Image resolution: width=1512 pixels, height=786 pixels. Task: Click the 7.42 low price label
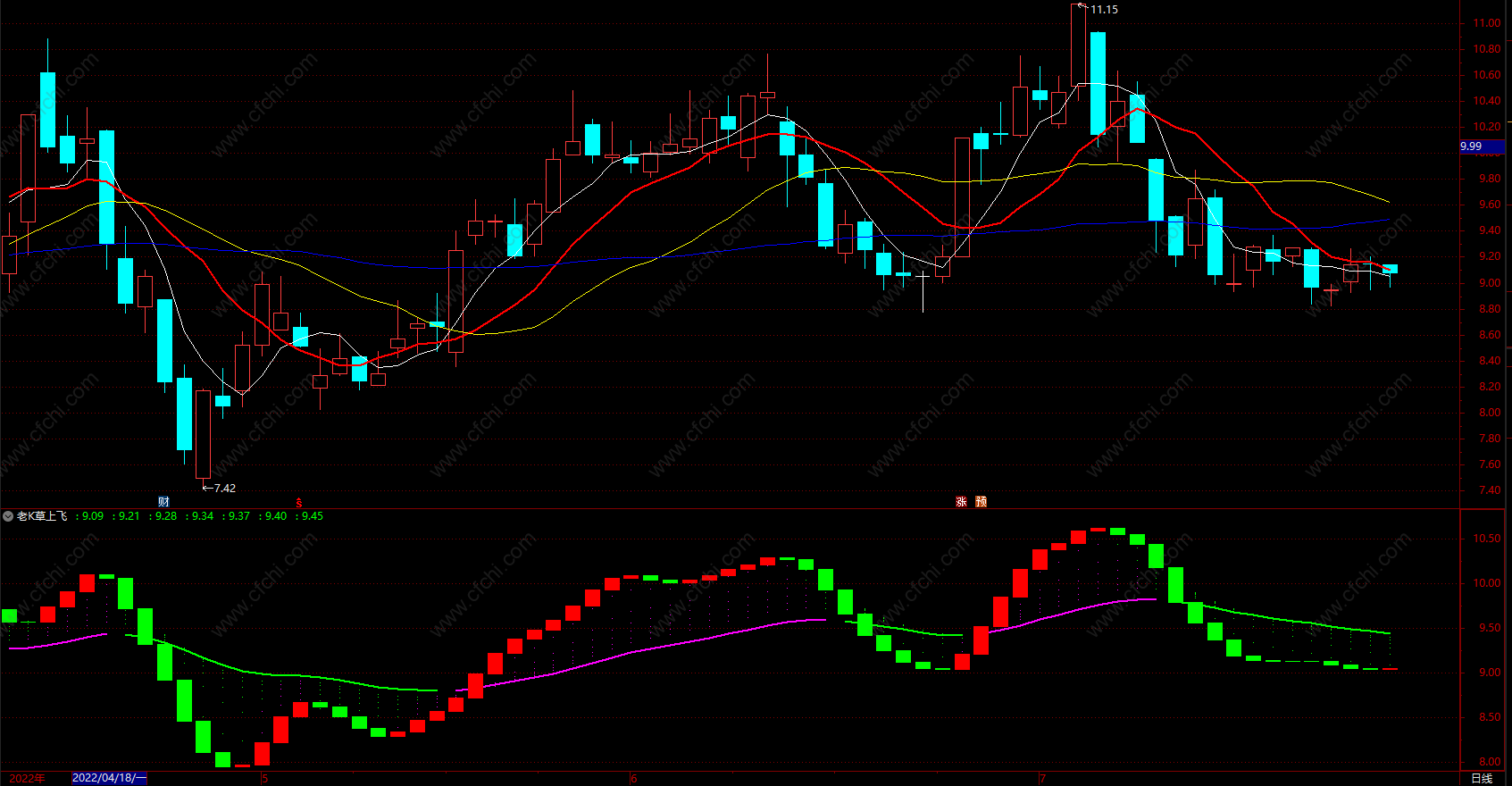pos(225,489)
